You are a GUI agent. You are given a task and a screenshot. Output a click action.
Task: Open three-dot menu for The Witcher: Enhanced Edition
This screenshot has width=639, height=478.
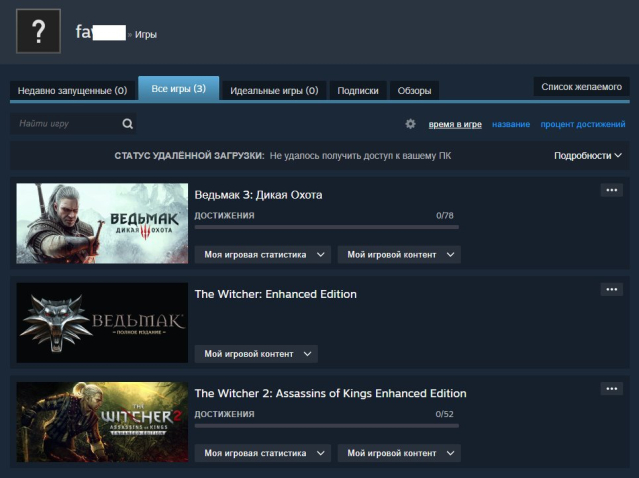pyautogui.click(x=611, y=289)
